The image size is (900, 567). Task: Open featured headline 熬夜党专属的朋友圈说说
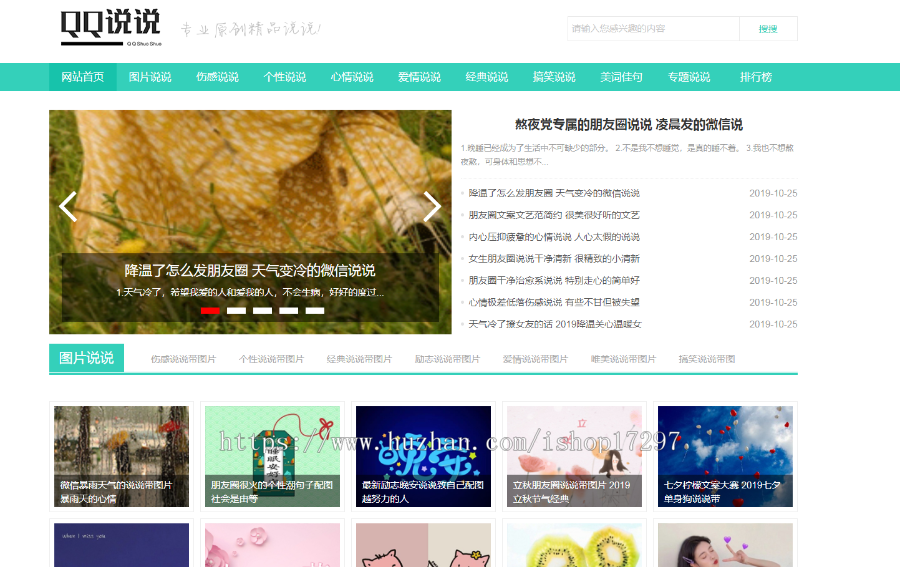[629, 125]
